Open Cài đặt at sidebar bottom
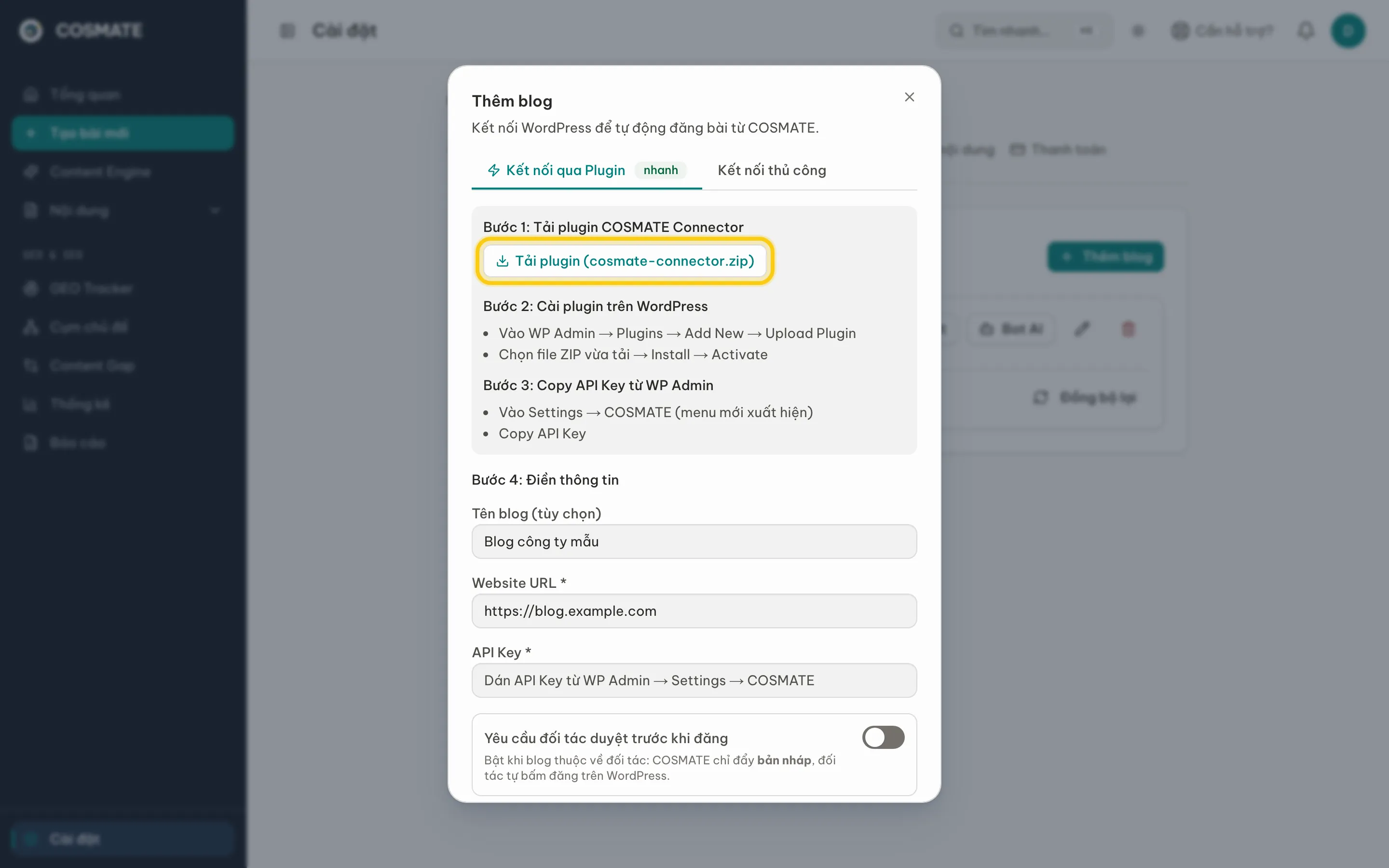This screenshot has height=868, width=1389. click(x=122, y=839)
